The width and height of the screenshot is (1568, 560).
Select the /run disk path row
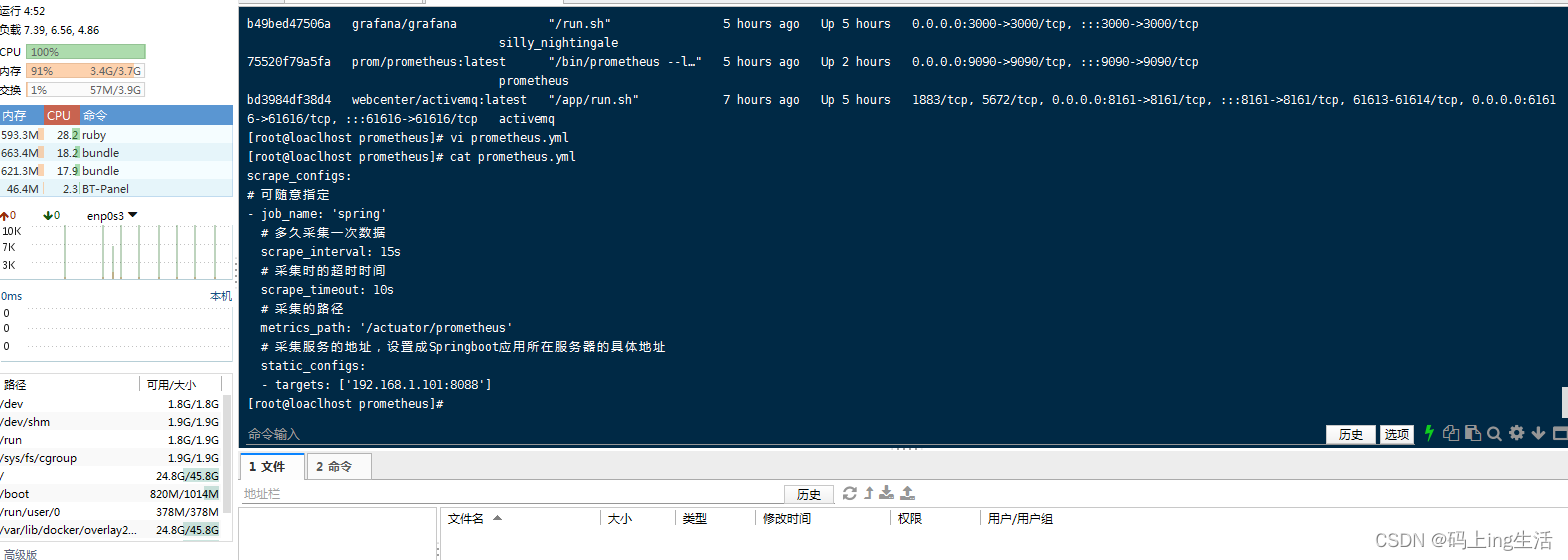pos(110,440)
